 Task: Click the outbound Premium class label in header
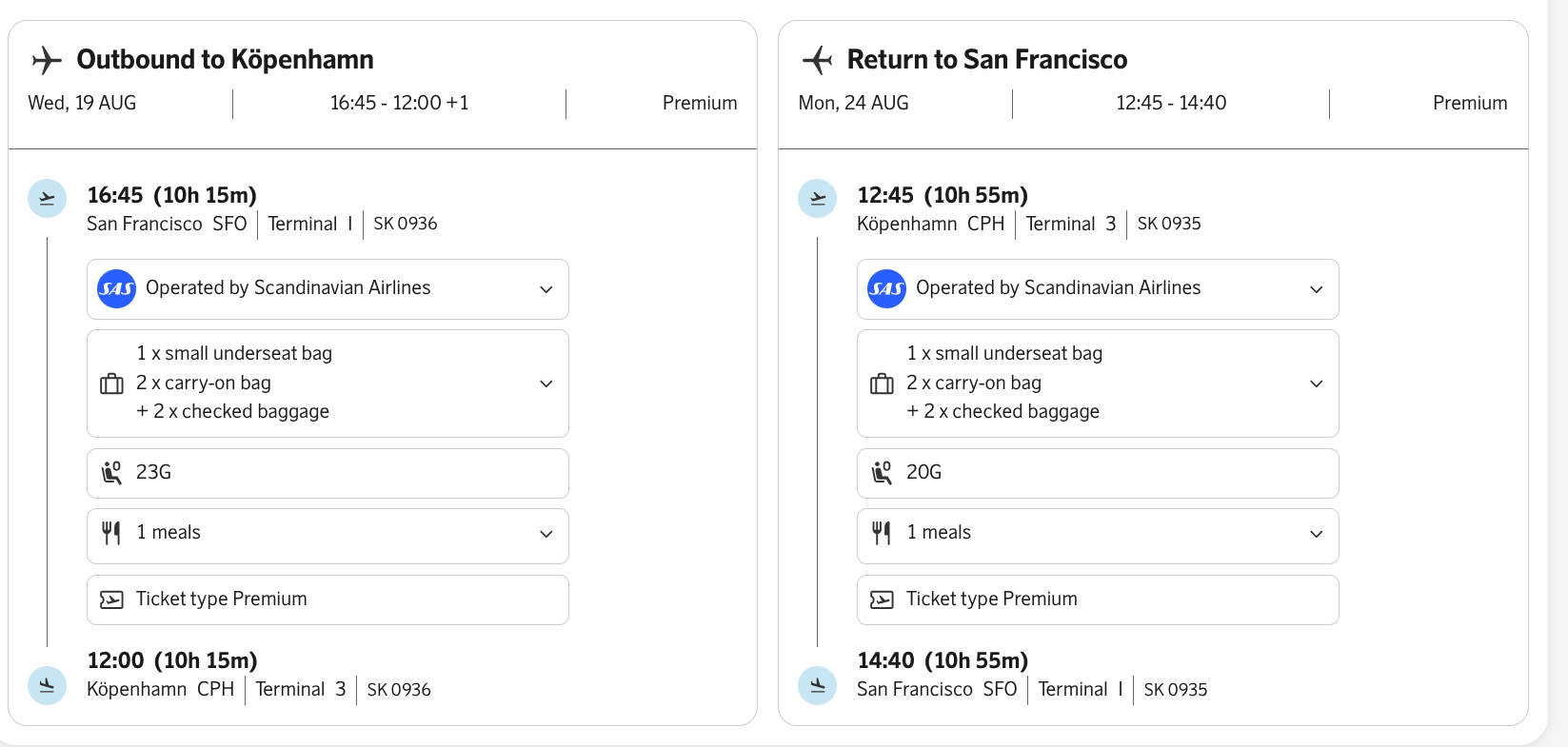coord(700,103)
